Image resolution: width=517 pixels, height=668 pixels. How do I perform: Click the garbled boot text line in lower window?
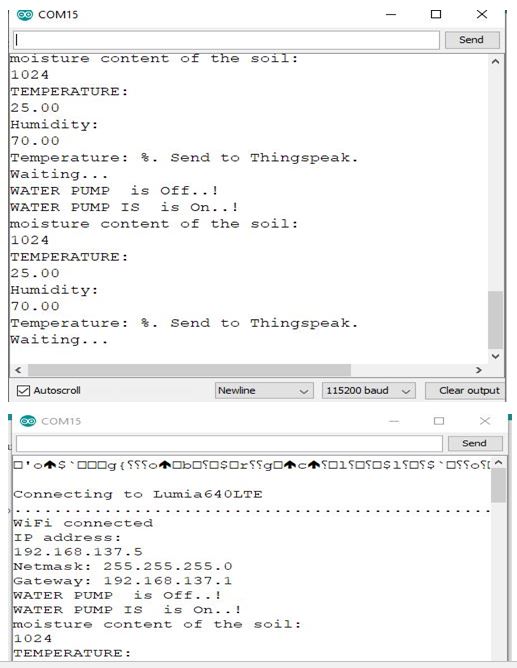[252, 465]
